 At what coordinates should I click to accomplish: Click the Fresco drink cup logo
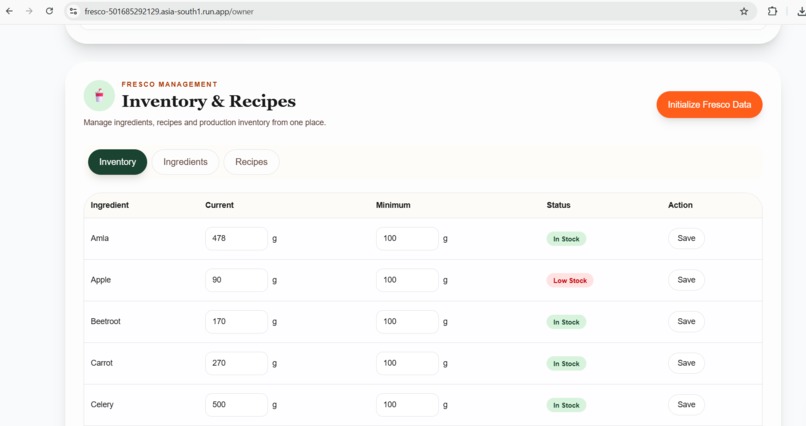pos(99,96)
